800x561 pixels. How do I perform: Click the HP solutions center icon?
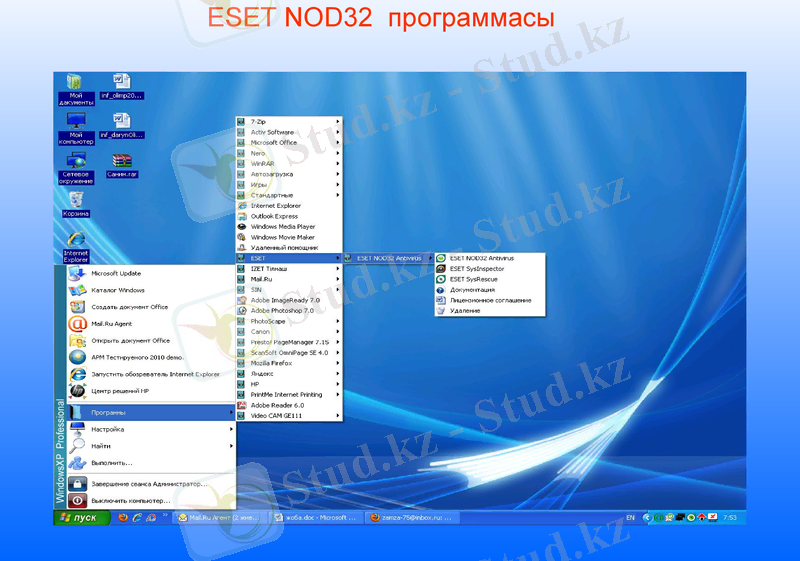(x=78, y=391)
